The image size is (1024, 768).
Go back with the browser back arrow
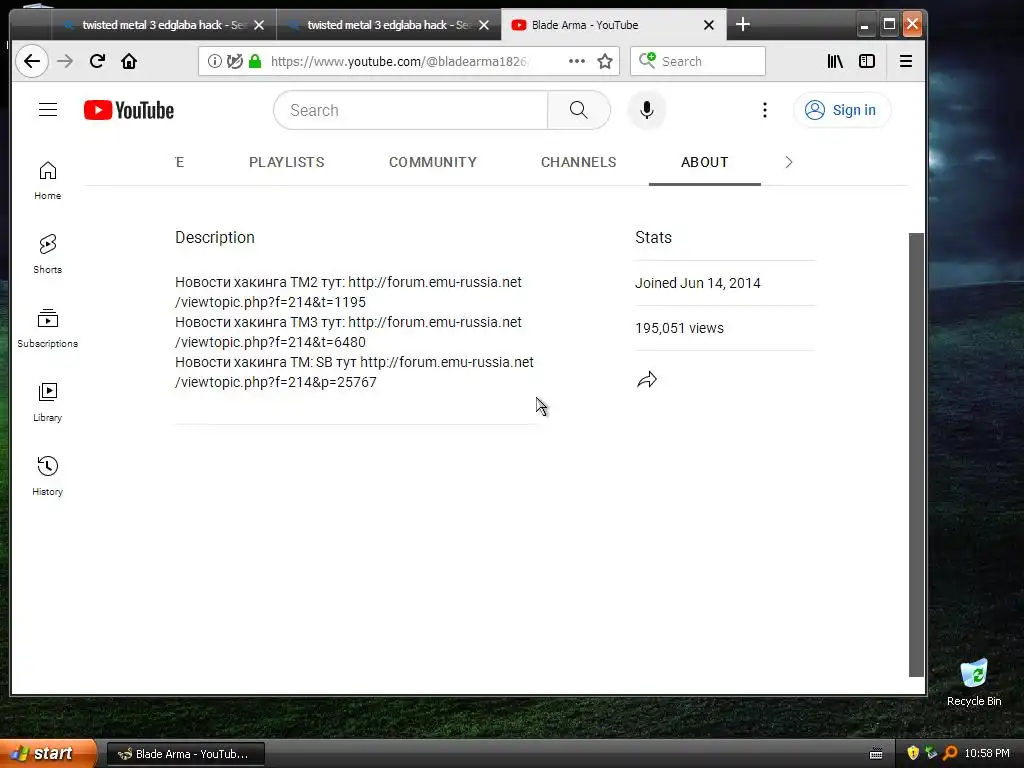click(x=31, y=61)
